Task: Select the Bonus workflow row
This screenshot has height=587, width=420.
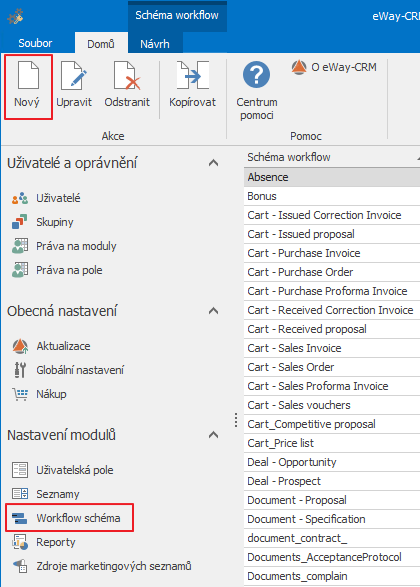Action: tap(332, 196)
